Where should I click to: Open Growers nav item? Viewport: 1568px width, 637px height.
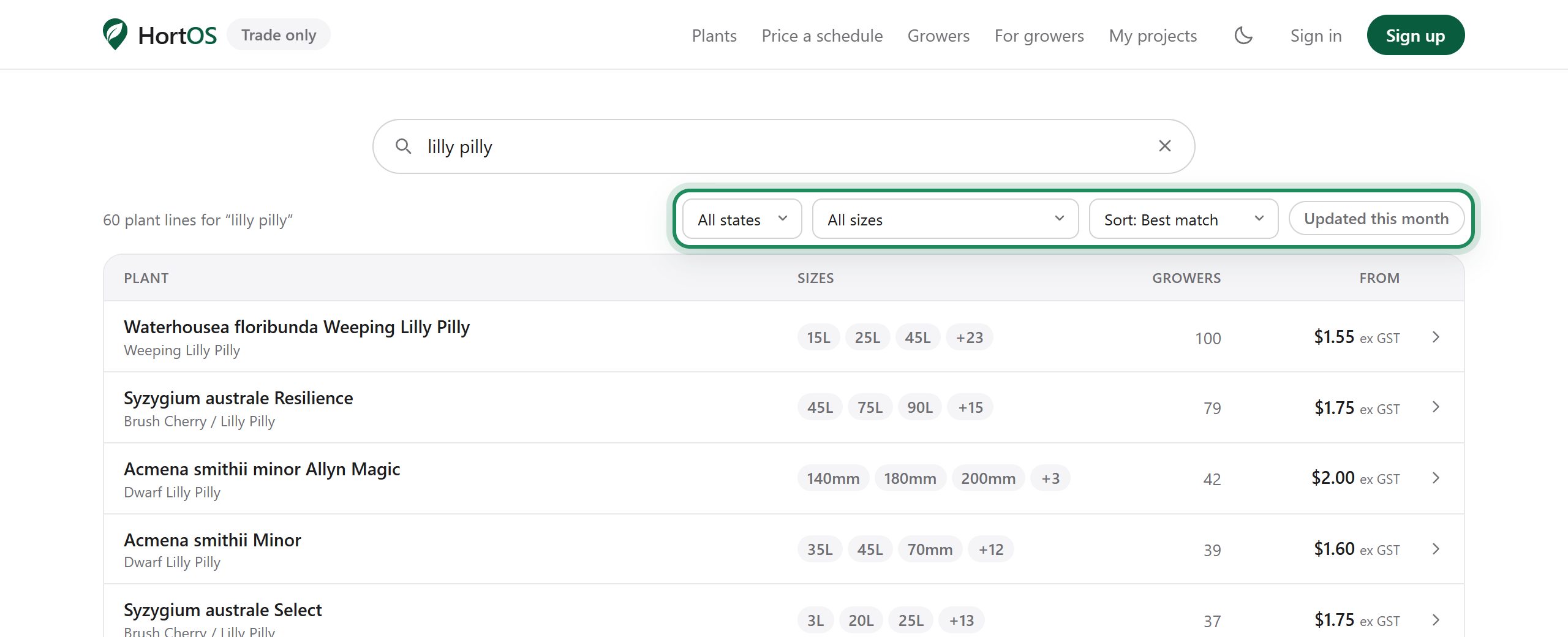point(938,36)
